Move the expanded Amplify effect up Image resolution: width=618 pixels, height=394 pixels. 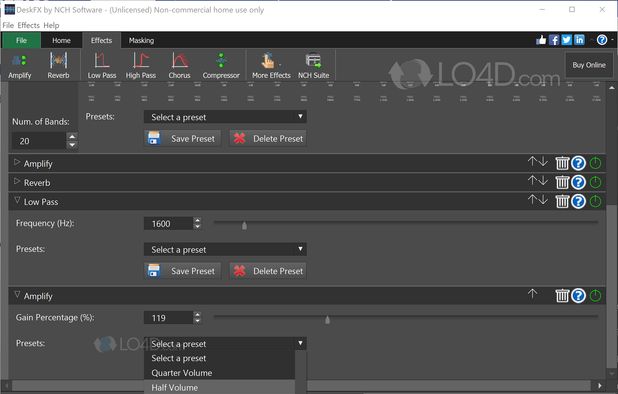pos(532,294)
